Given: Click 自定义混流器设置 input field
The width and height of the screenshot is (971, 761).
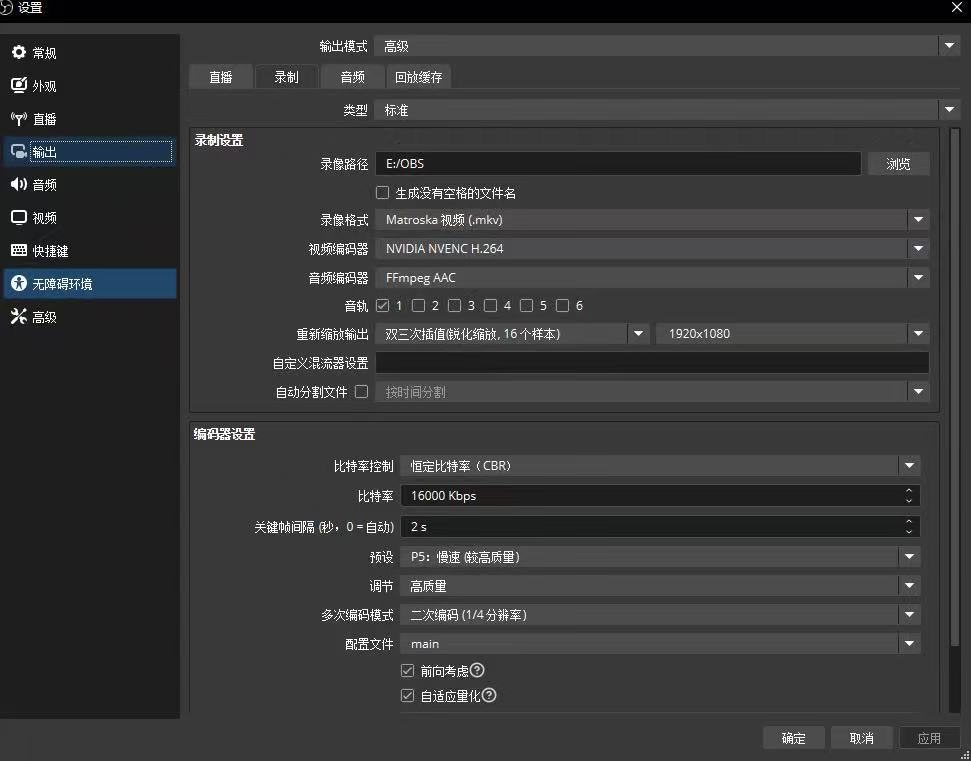Looking at the screenshot, I should (x=652, y=363).
